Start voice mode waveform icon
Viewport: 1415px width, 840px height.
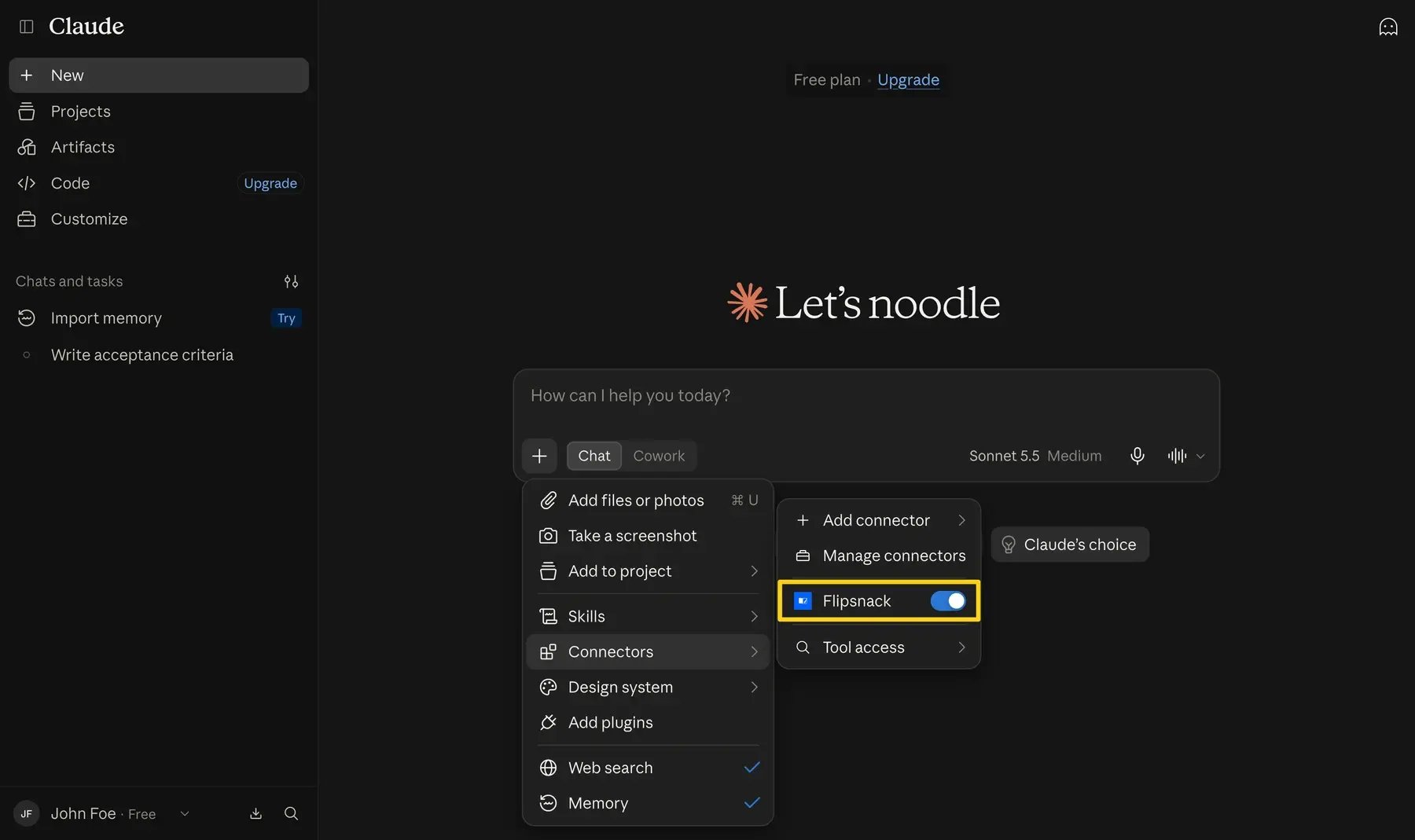coord(1177,456)
